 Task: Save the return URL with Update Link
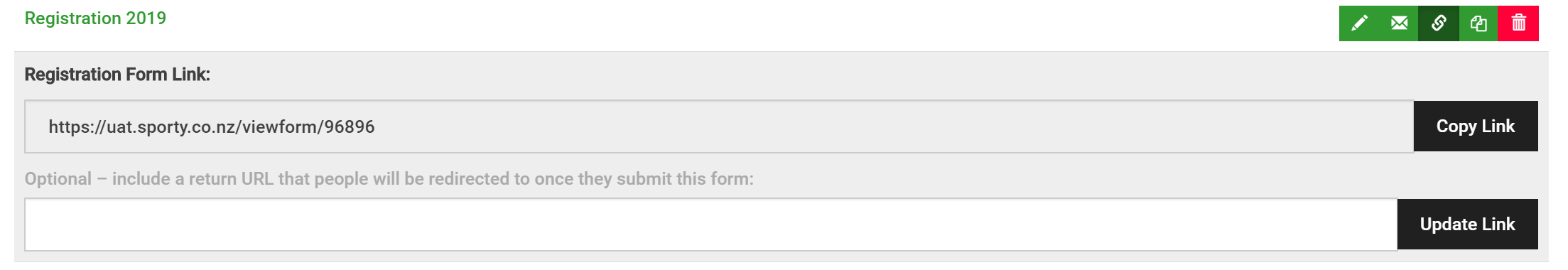(1467, 225)
